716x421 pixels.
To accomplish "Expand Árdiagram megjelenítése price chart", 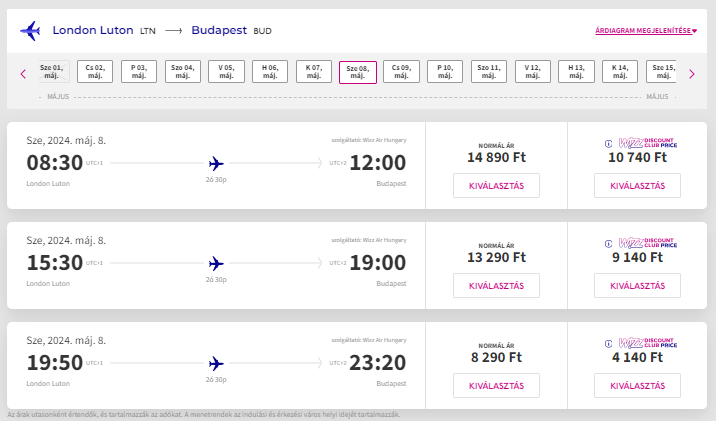I will 645,31.
